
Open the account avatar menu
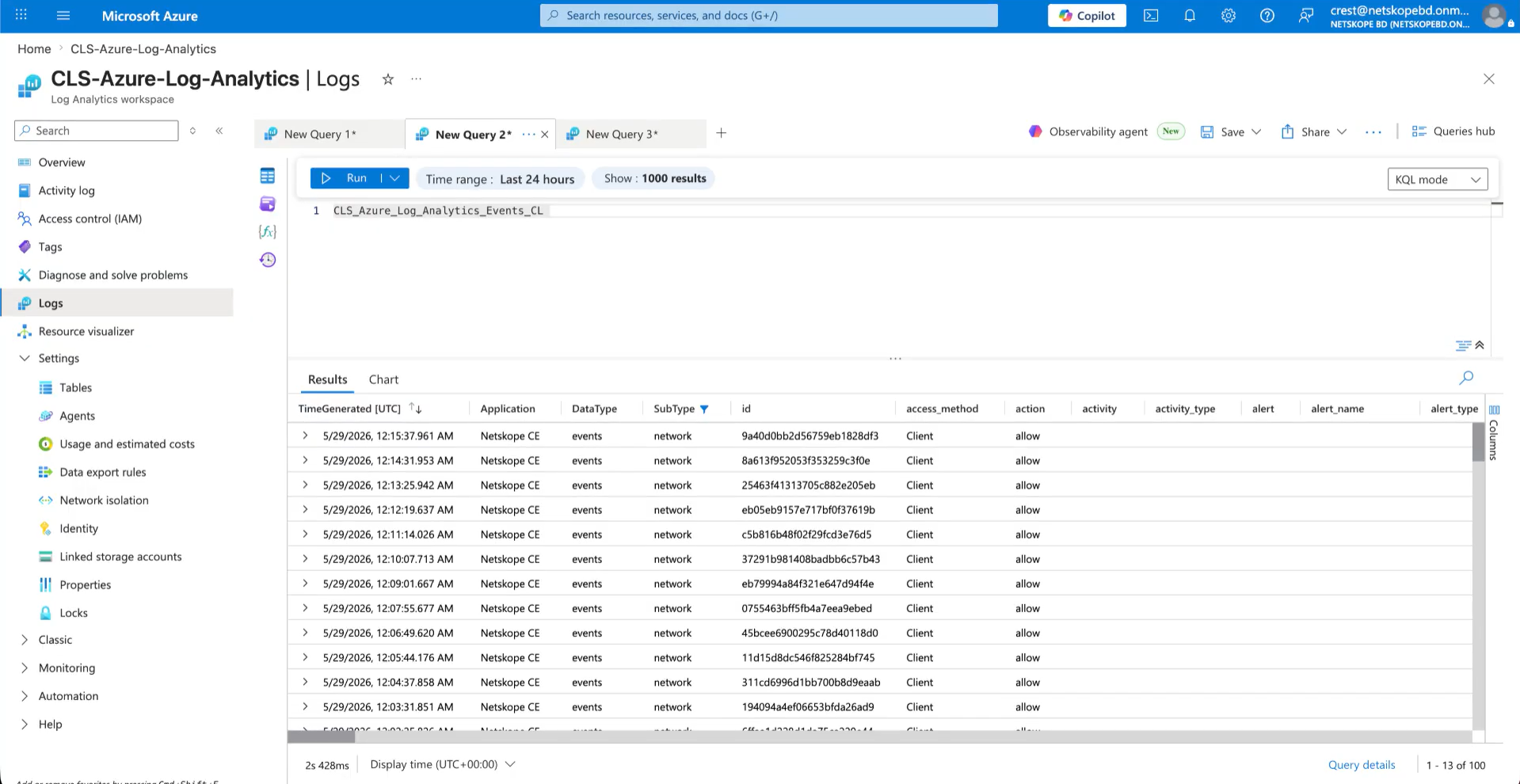pos(1494,16)
